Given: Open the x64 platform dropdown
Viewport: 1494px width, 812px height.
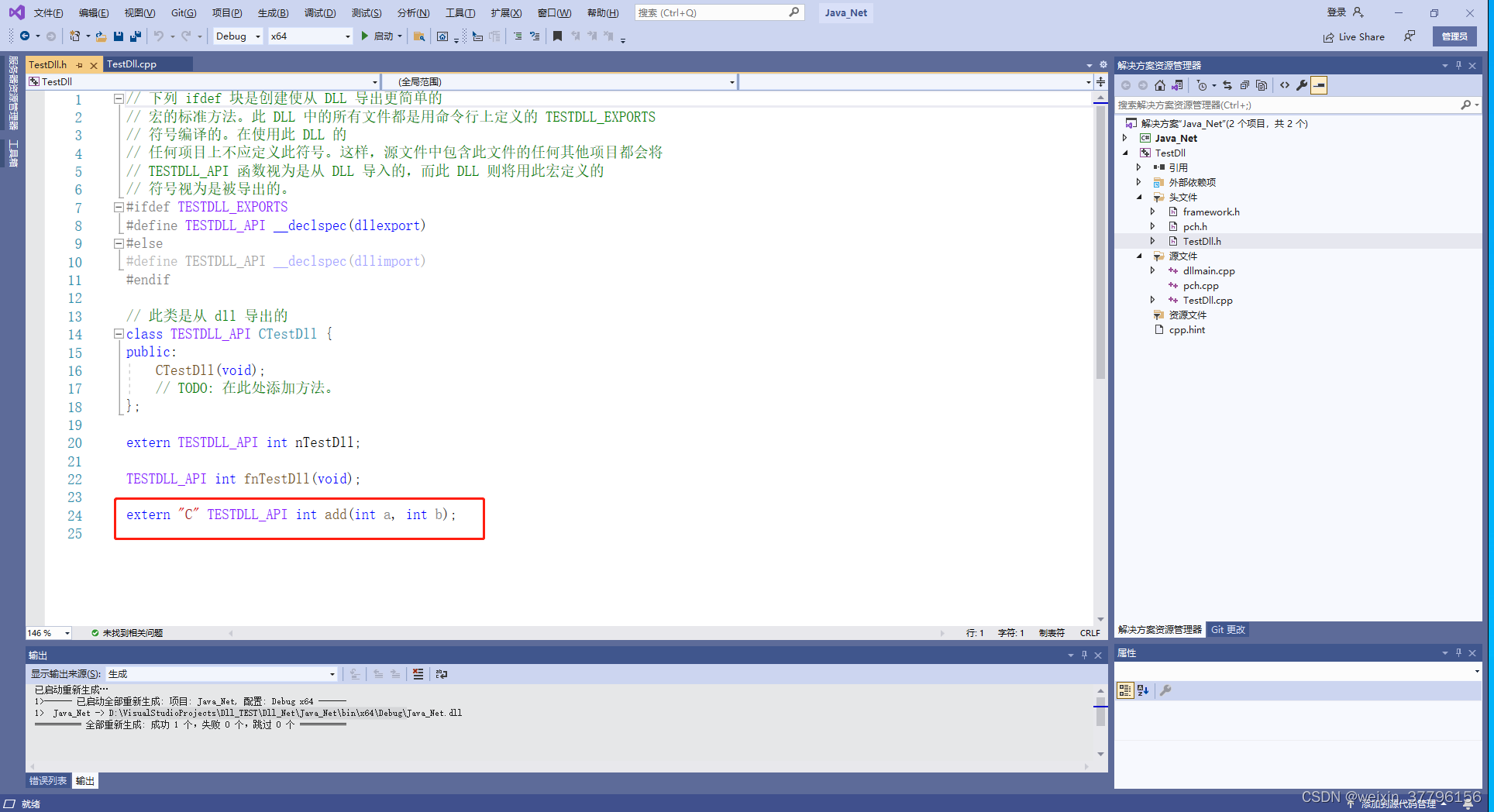Looking at the screenshot, I should [x=310, y=36].
